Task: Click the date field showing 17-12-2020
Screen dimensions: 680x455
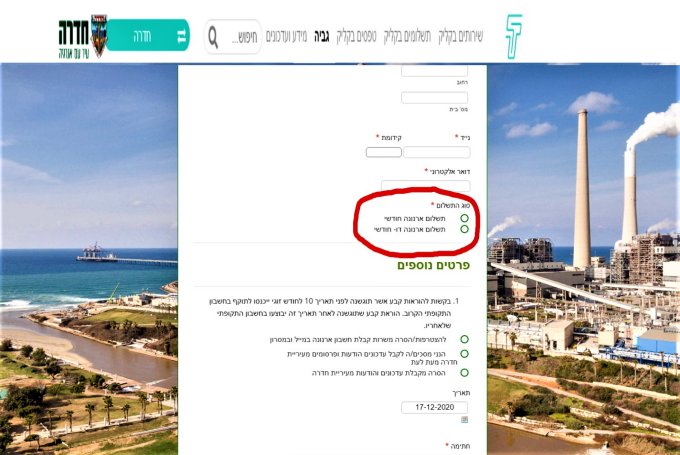Action: (x=435, y=407)
